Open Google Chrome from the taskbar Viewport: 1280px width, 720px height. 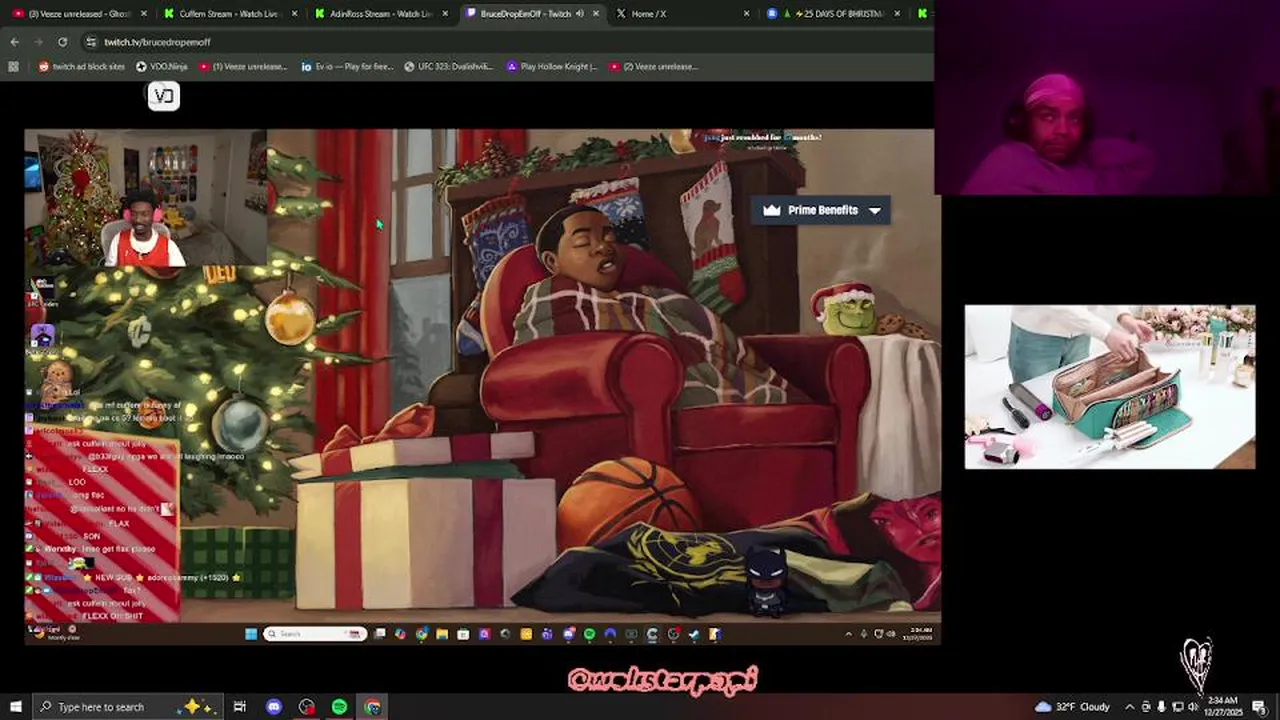(x=373, y=707)
